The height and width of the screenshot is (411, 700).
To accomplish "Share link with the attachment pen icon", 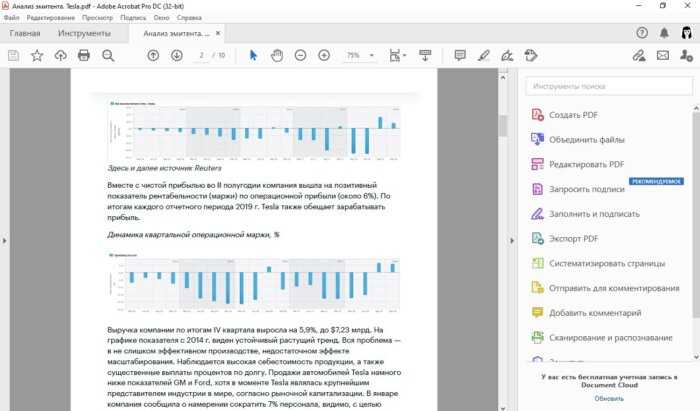I will [x=639, y=55].
